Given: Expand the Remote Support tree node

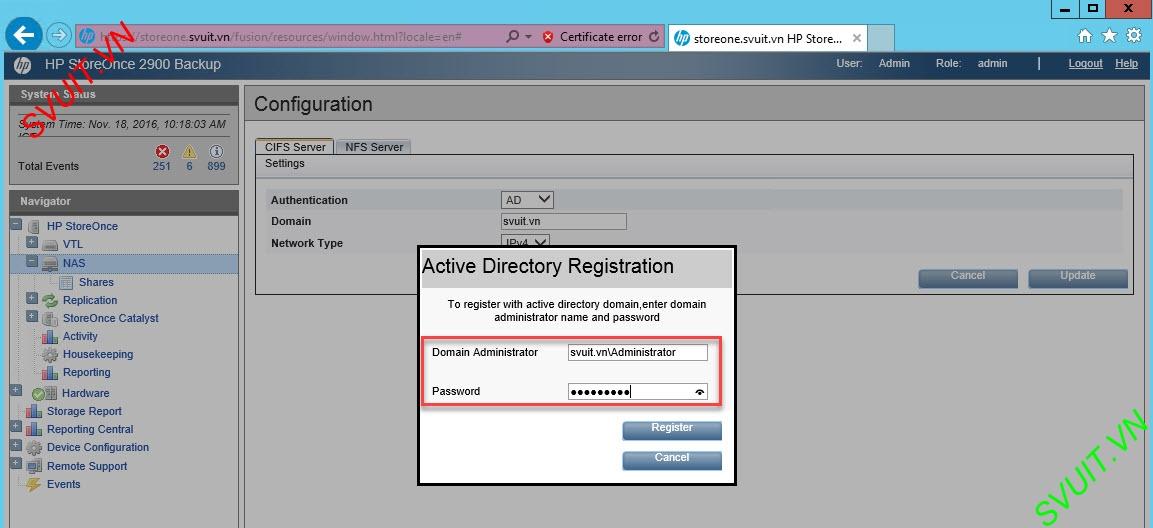Looking at the screenshot, I should point(16,463).
